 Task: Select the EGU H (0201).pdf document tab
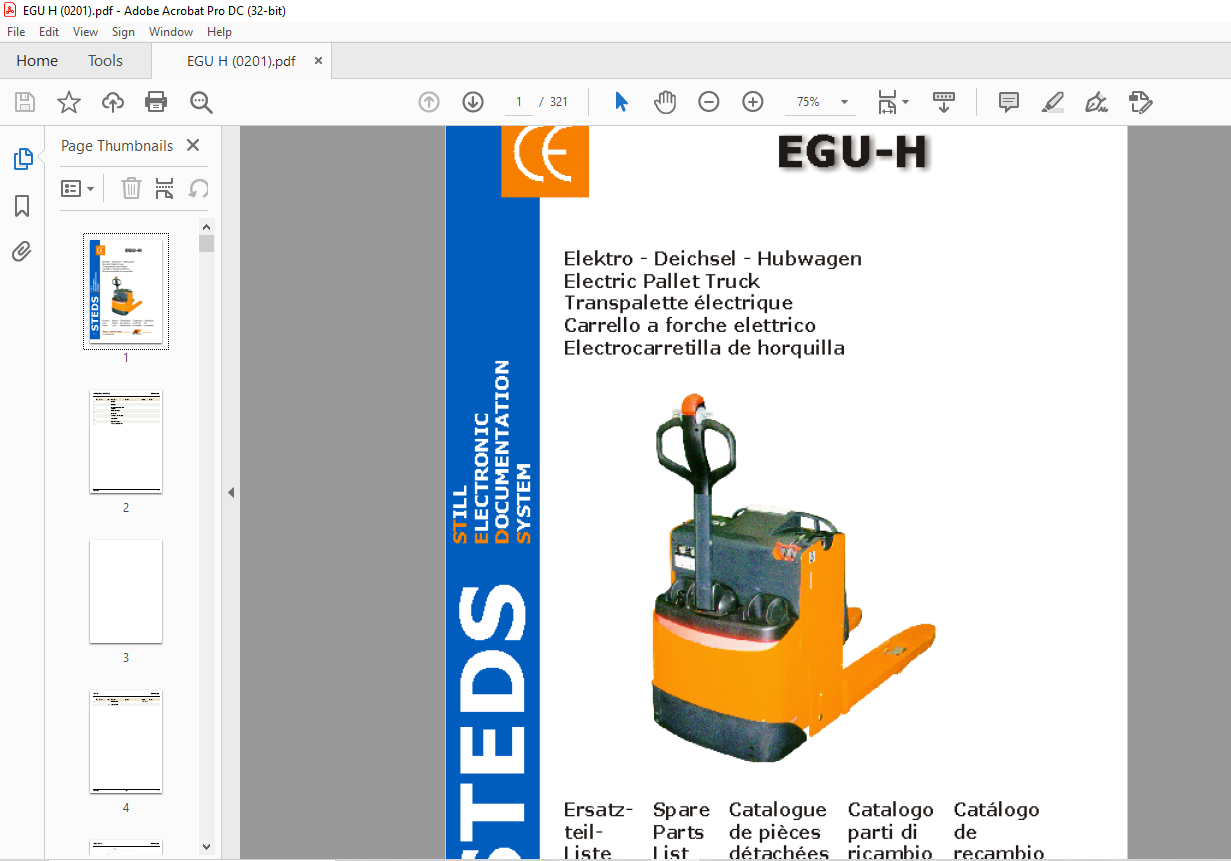pyautogui.click(x=241, y=61)
